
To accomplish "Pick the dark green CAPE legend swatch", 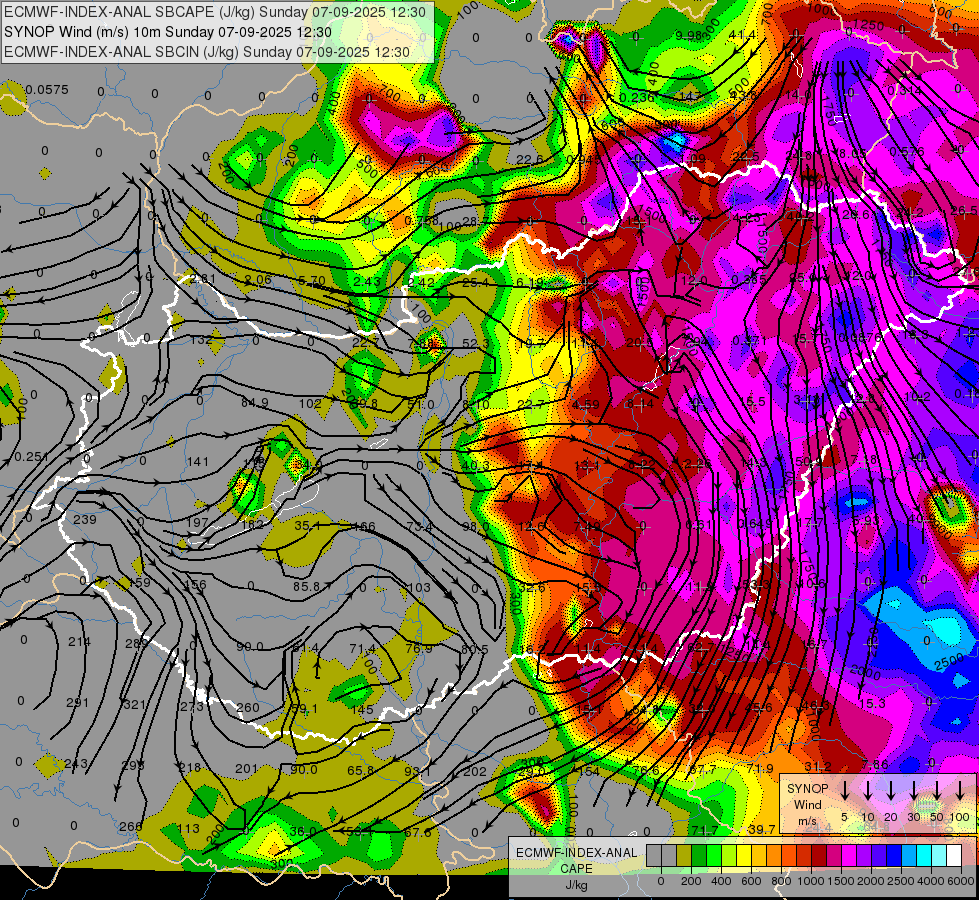I will 699,856.
